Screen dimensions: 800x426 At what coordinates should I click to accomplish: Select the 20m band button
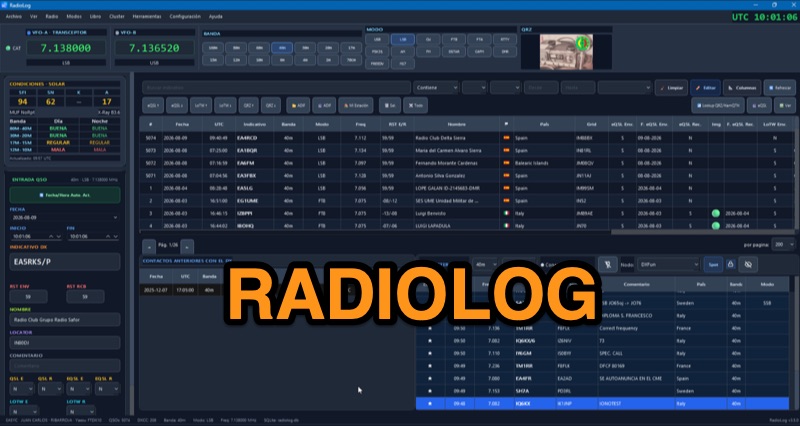click(x=328, y=48)
